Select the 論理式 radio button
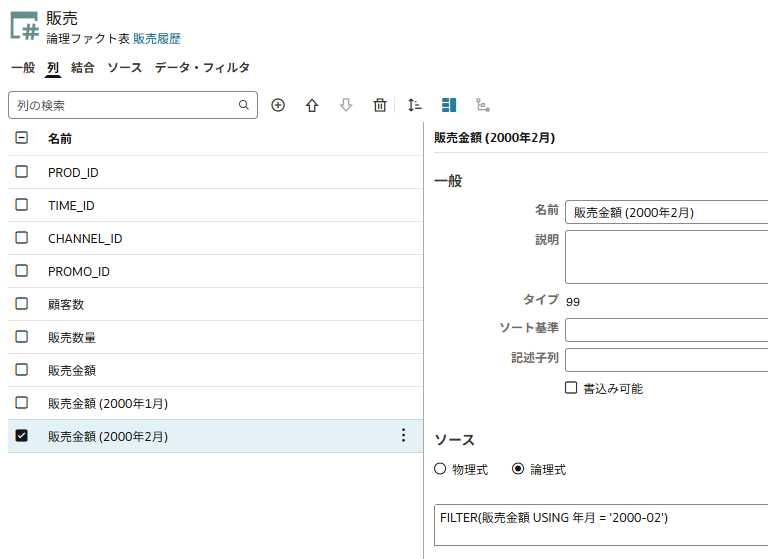This screenshot has width=768, height=559. point(518,469)
